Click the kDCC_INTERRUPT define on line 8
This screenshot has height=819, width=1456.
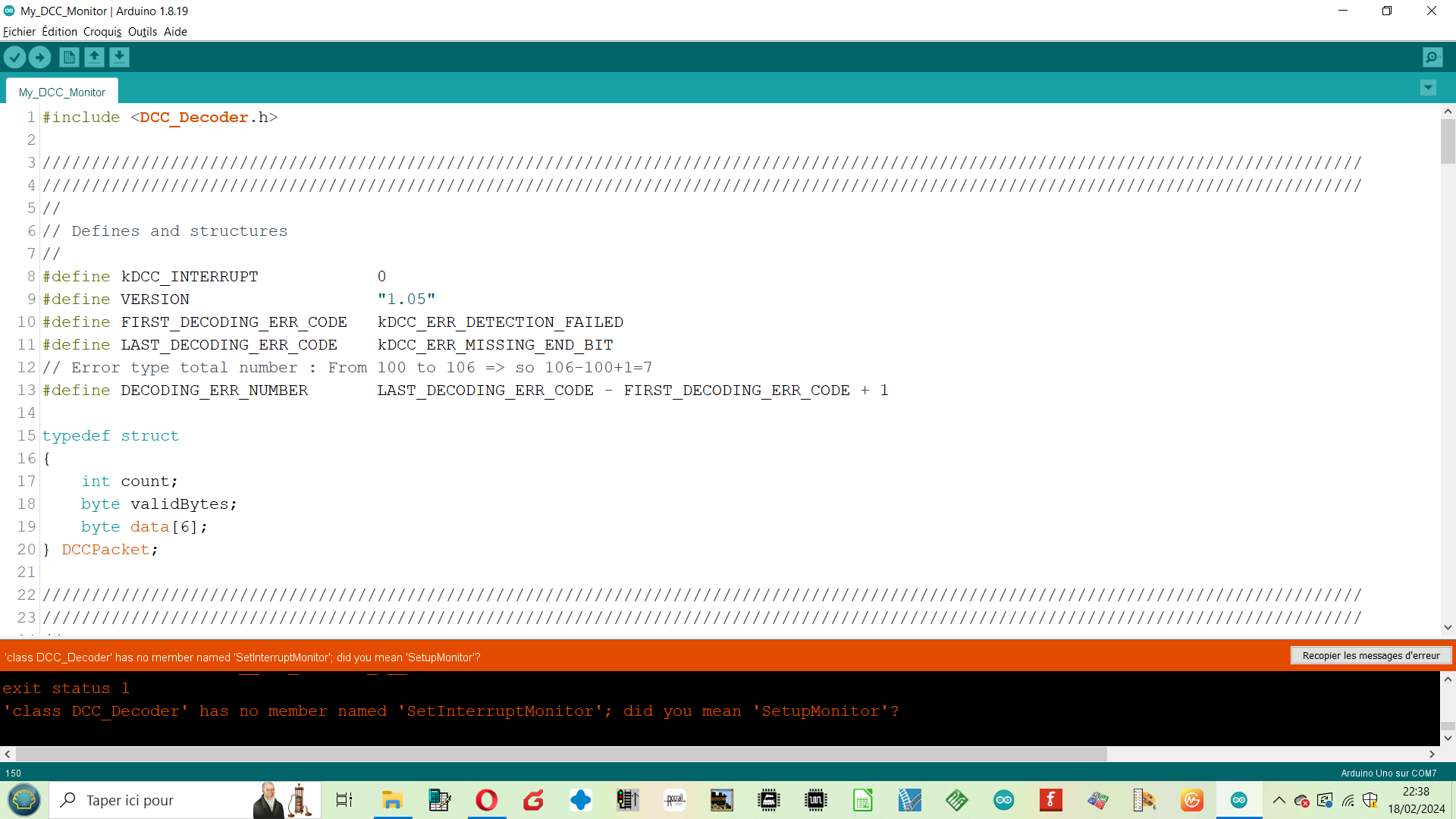click(190, 277)
